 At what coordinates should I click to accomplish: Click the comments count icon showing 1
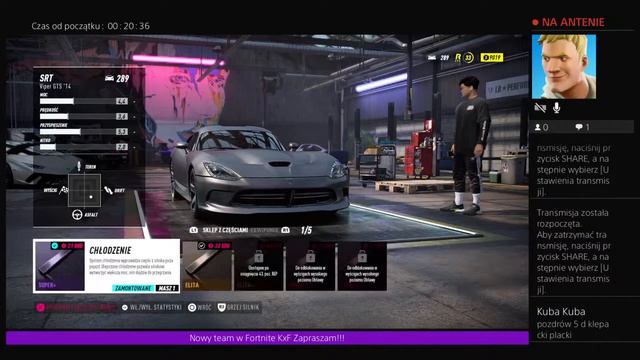pyautogui.click(x=579, y=127)
